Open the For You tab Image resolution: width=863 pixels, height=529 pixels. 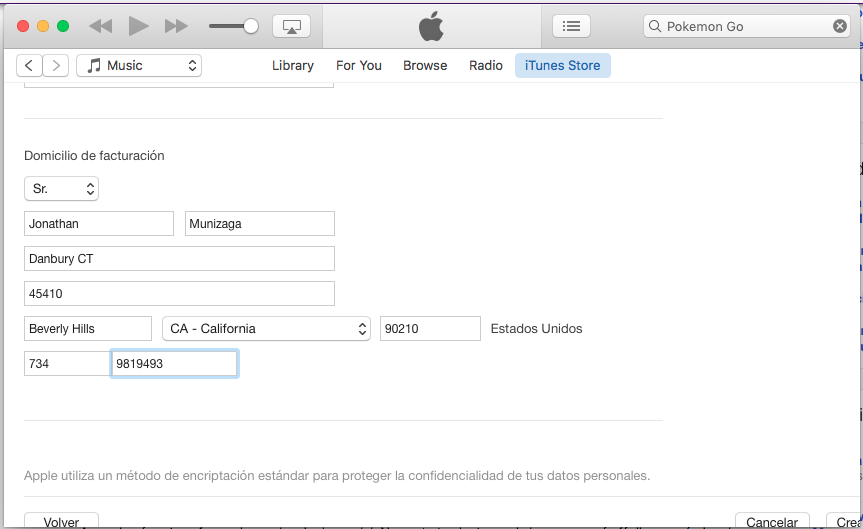click(359, 66)
